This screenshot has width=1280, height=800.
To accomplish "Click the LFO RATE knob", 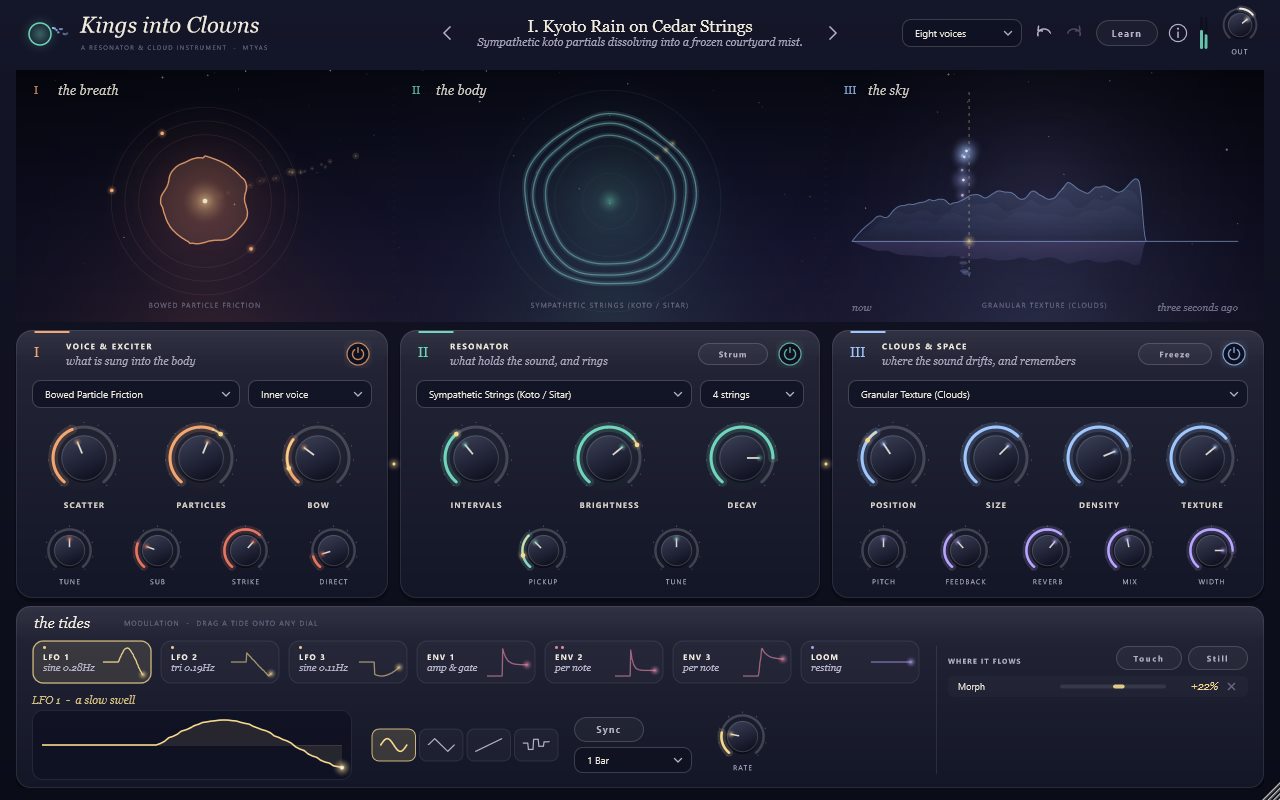I will (742, 737).
